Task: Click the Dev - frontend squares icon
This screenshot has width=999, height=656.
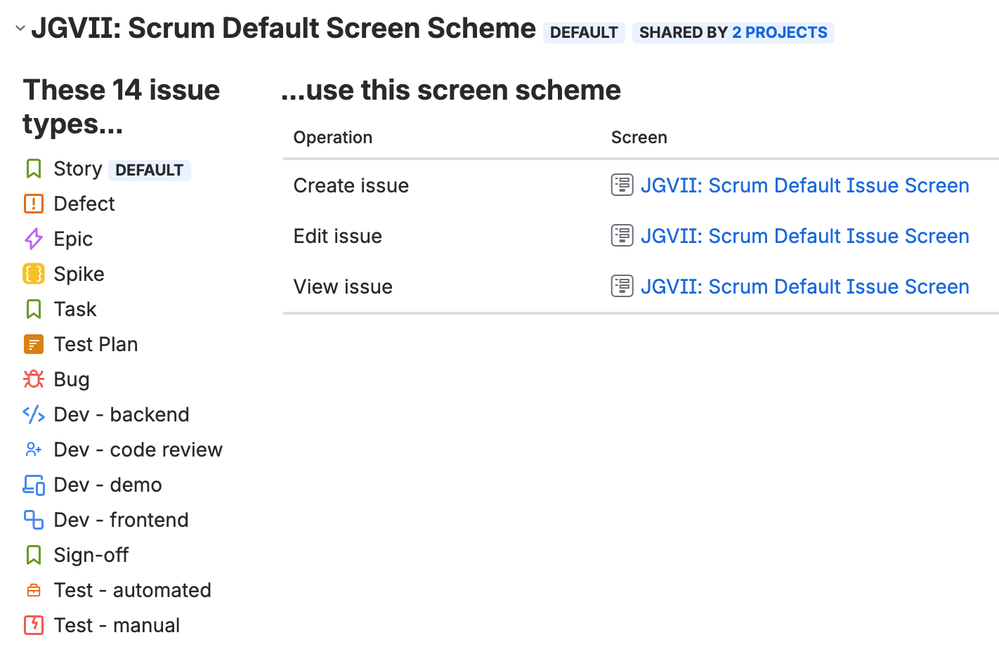Action: click(x=34, y=520)
